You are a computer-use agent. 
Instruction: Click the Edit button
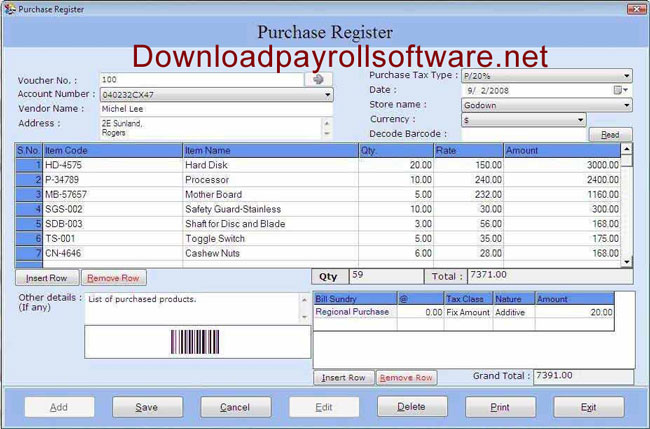324,407
